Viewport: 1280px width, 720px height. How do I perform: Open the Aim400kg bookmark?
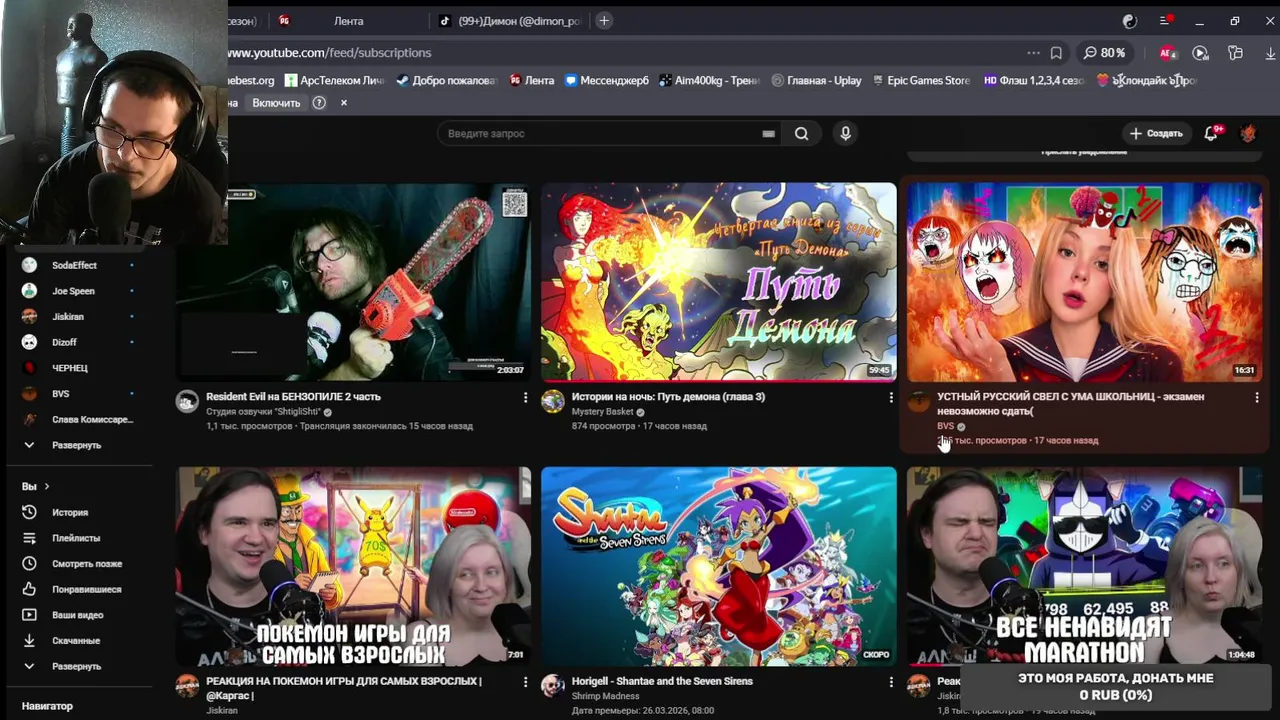[x=710, y=80]
